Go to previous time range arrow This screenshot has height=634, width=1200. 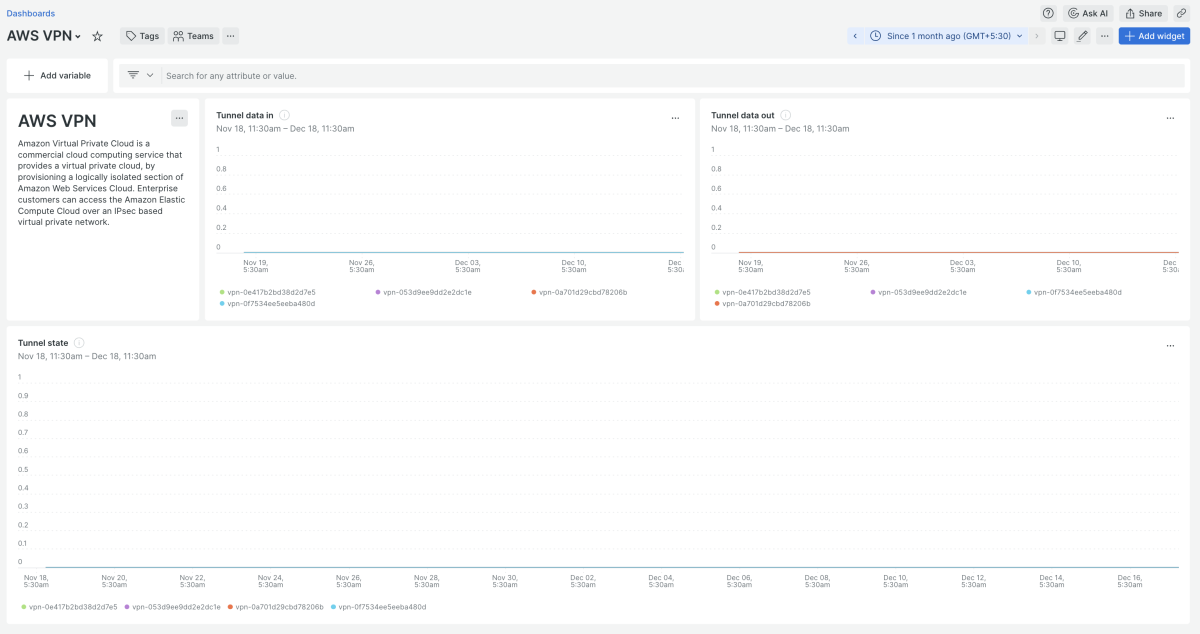(x=855, y=36)
